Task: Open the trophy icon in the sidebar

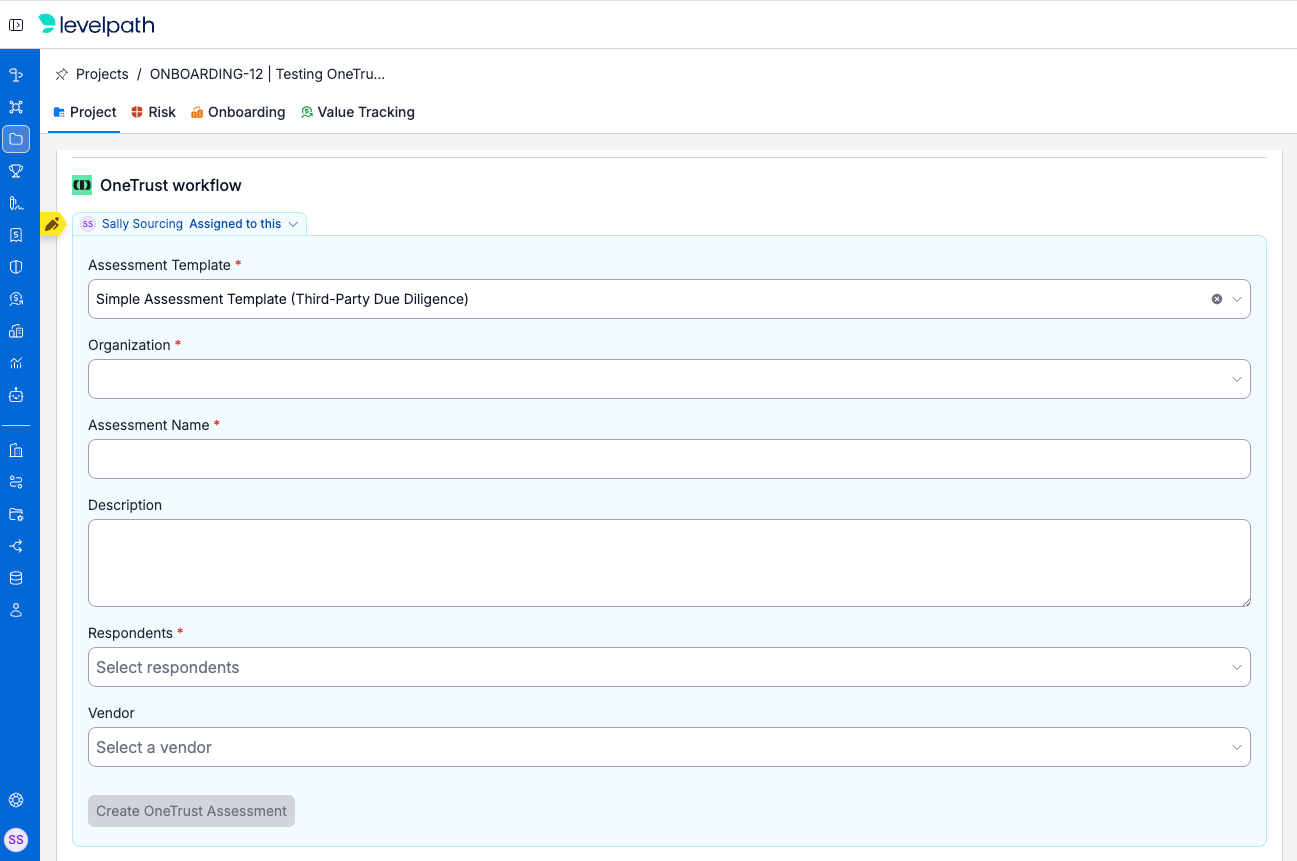Action: [x=16, y=171]
